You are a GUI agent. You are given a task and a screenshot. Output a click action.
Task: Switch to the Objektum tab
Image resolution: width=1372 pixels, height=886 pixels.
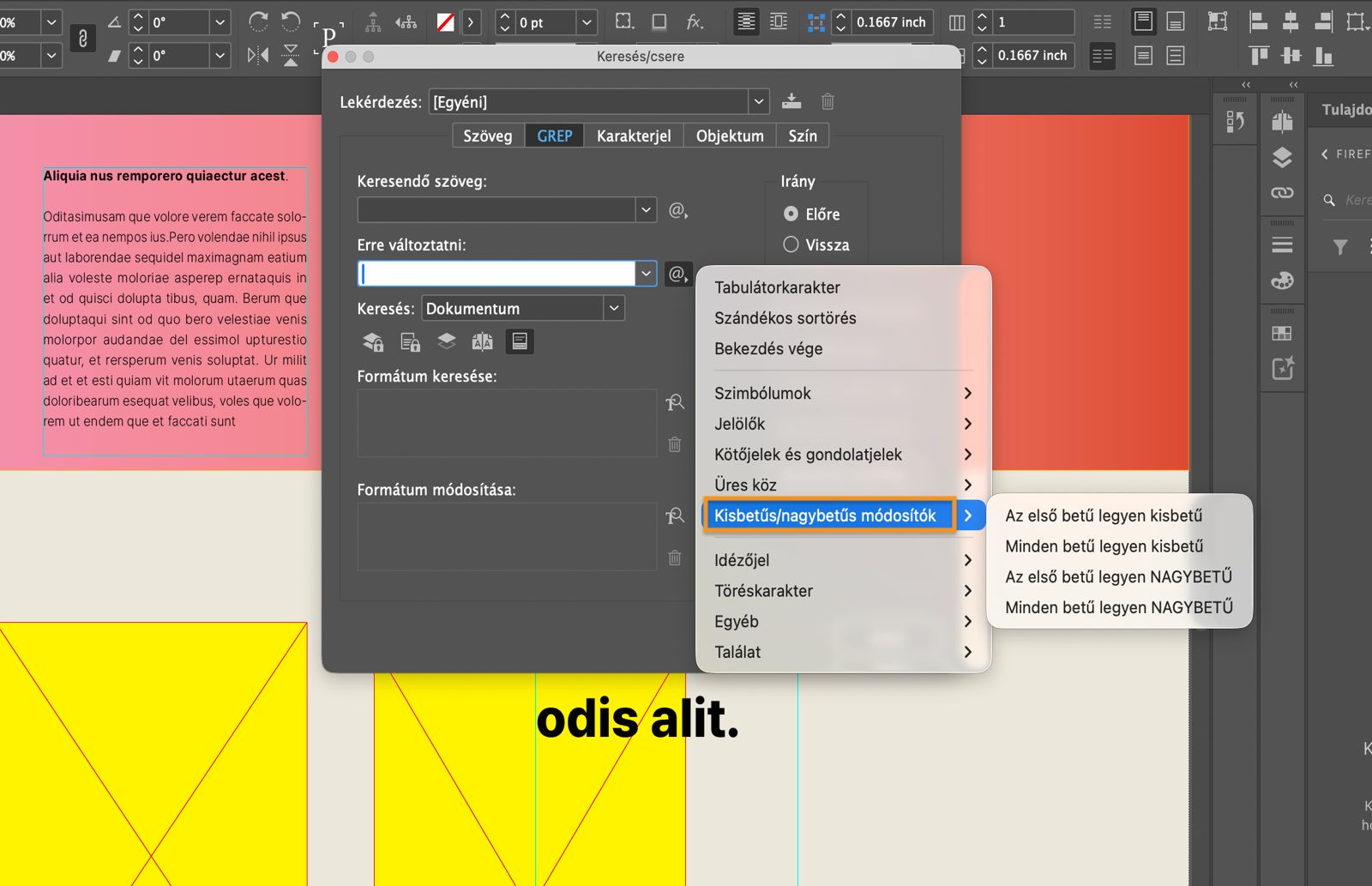730,136
